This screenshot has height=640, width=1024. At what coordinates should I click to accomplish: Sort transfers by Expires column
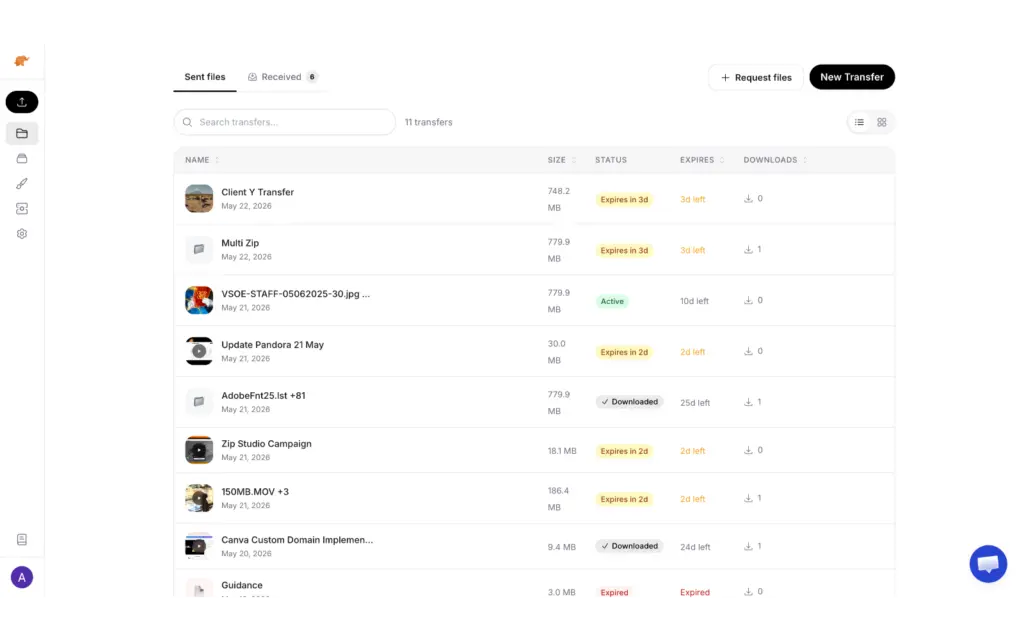pyautogui.click(x=702, y=160)
